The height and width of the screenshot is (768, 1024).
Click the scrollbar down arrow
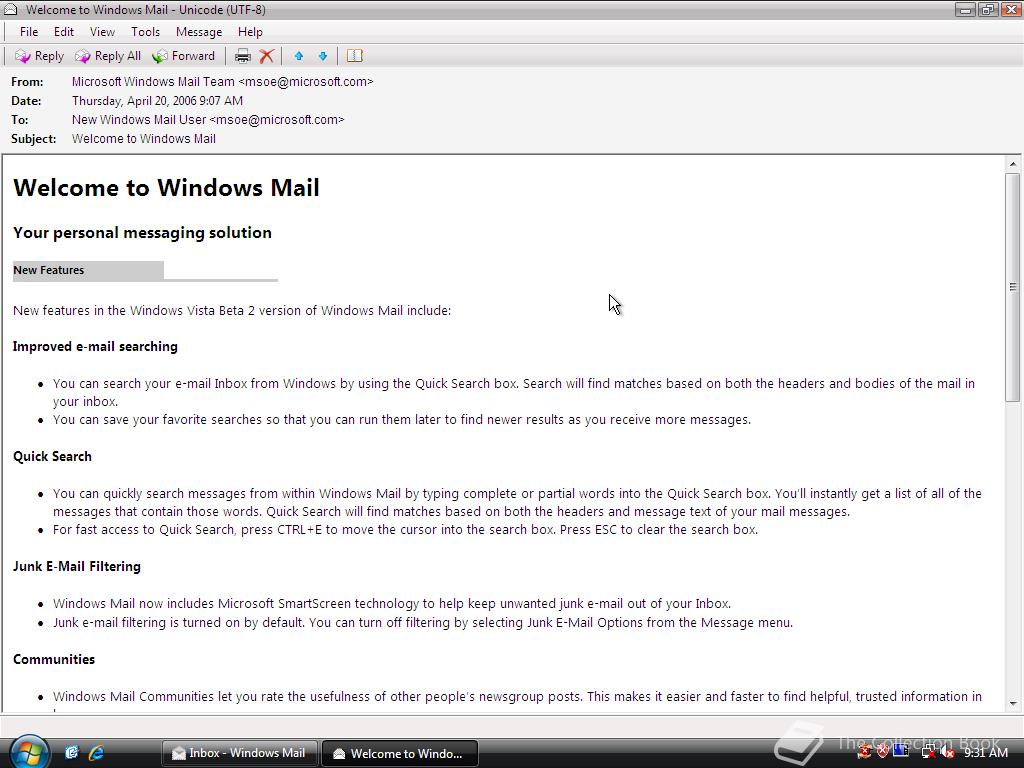click(1013, 704)
